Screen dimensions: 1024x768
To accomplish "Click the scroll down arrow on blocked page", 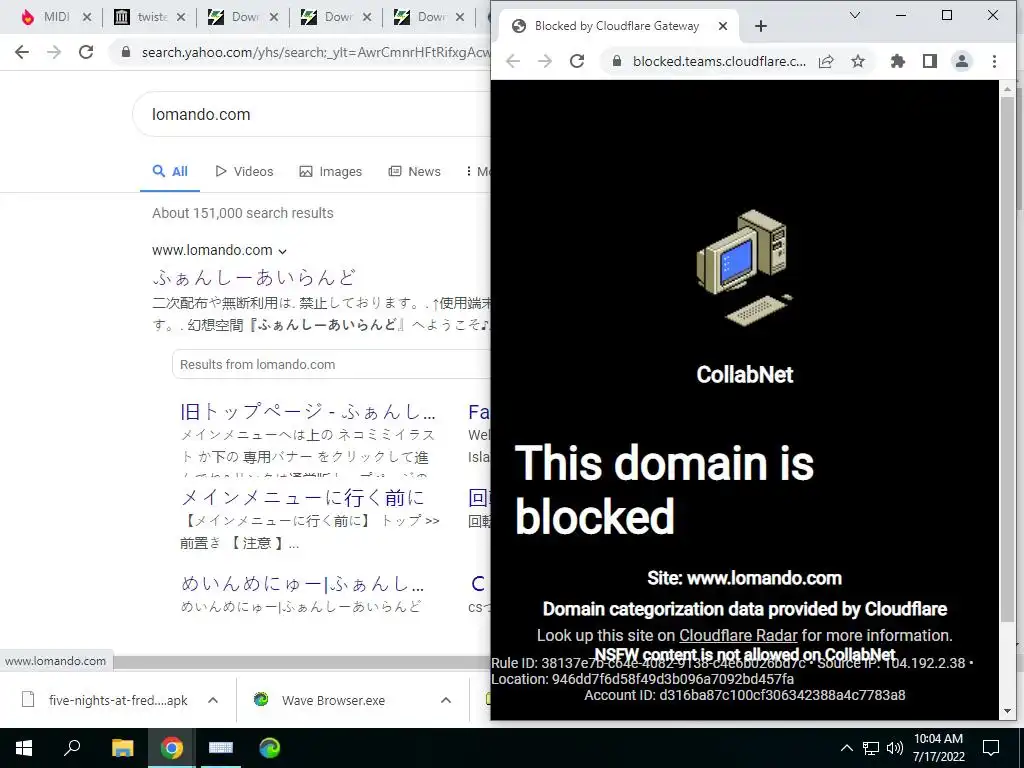I will (1007, 711).
